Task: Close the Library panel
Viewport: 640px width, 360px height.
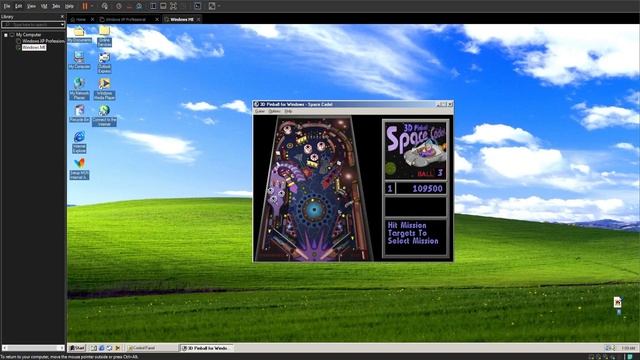Action: pyautogui.click(x=62, y=17)
